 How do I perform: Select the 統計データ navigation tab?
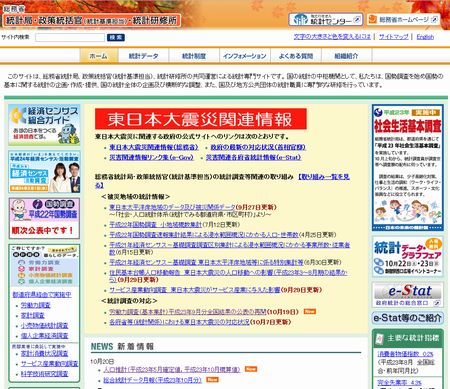tap(144, 56)
